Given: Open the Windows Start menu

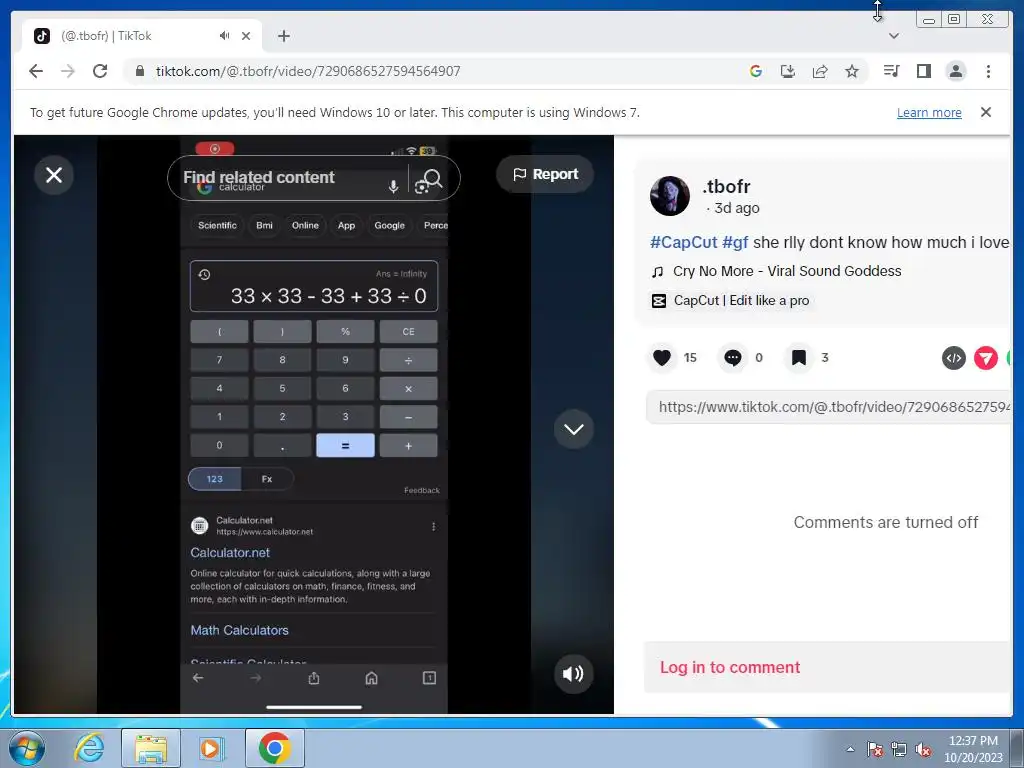Looking at the screenshot, I should tap(27, 748).
